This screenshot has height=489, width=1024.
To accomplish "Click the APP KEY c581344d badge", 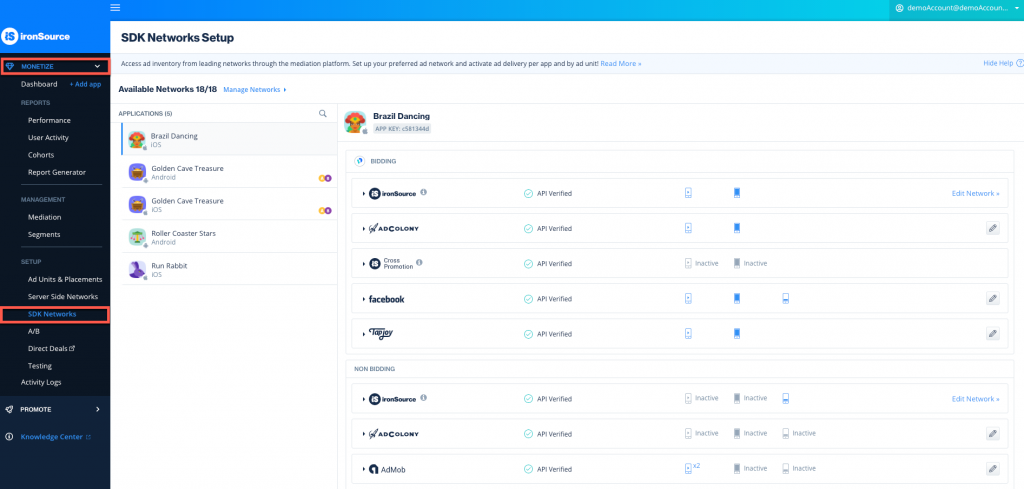I will pyautogui.click(x=402, y=129).
